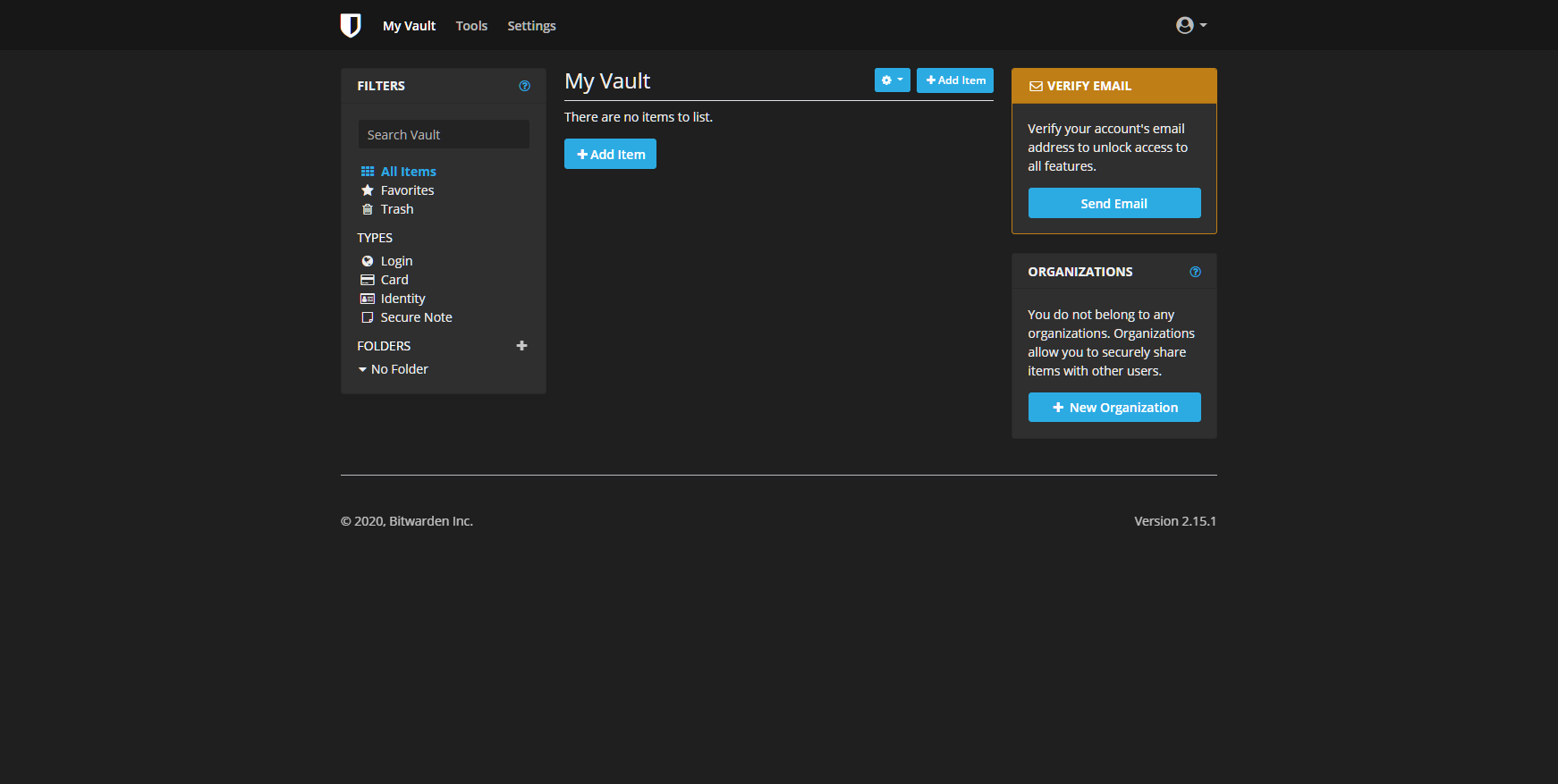This screenshot has height=784, width=1558.
Task: Open the Organizations help icon
Action: tap(1195, 272)
